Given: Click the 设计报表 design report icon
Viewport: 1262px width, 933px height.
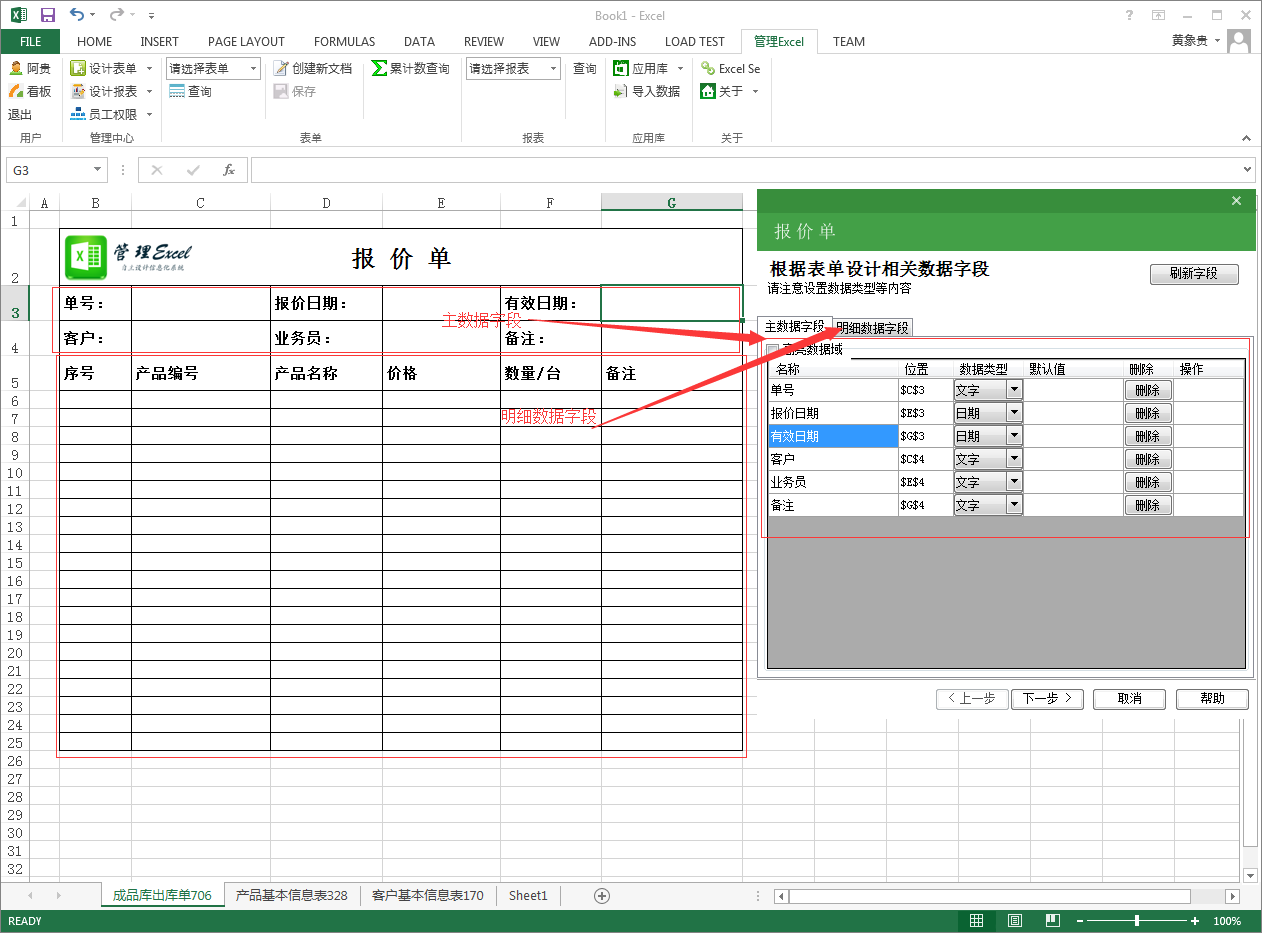Looking at the screenshot, I should tap(78, 91).
